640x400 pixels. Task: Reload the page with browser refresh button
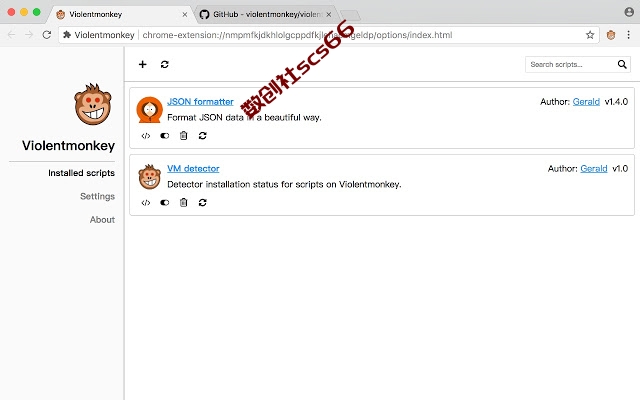[x=47, y=35]
